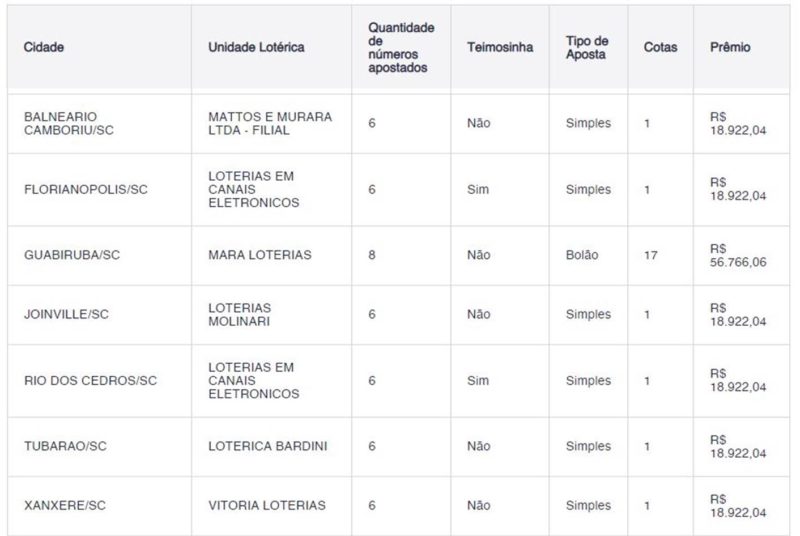Click the Unidade Lotérica column header
Image resolution: width=800 pixels, height=536 pixels.
256,47
